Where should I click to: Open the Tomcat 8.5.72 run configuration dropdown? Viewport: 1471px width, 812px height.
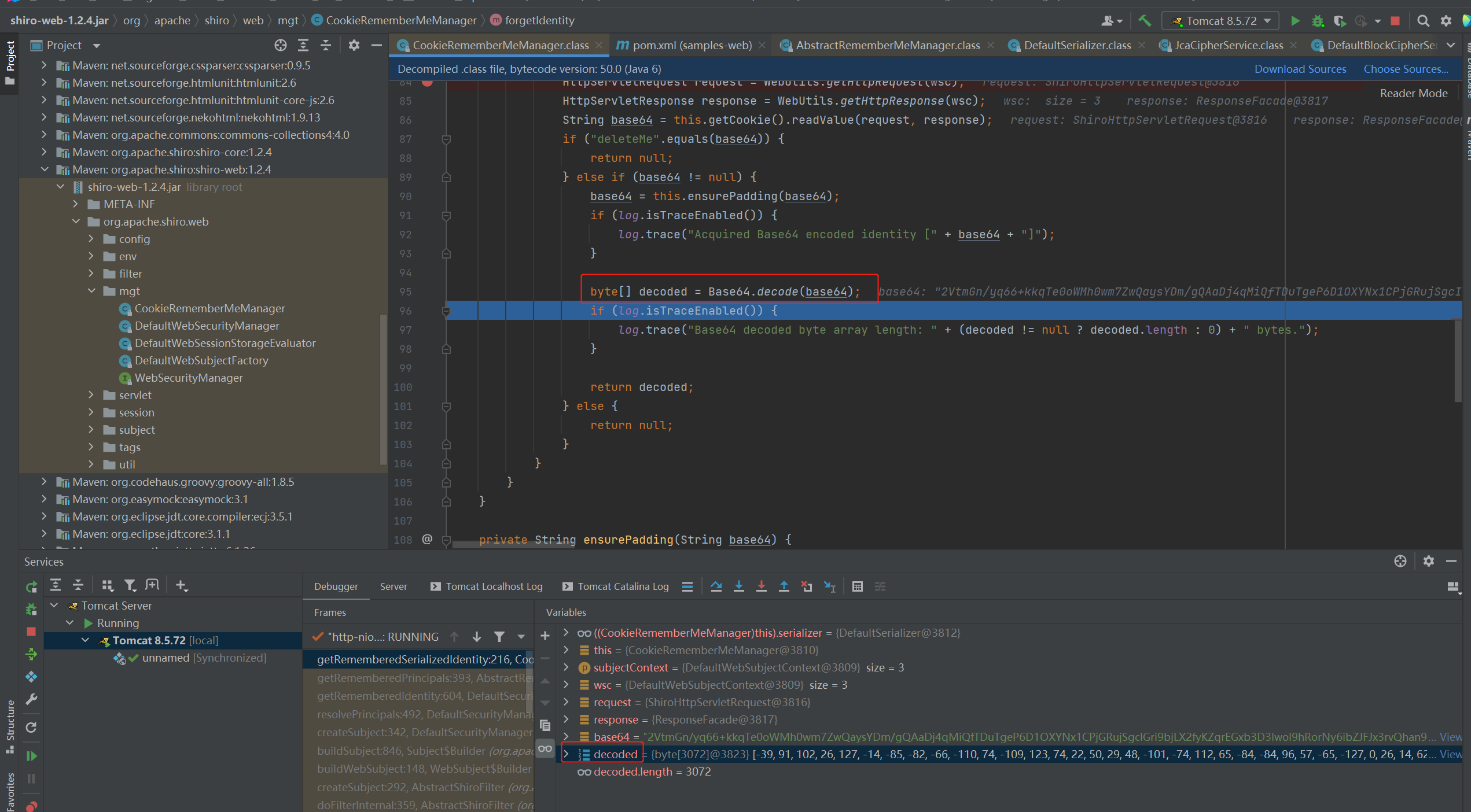click(x=1220, y=21)
